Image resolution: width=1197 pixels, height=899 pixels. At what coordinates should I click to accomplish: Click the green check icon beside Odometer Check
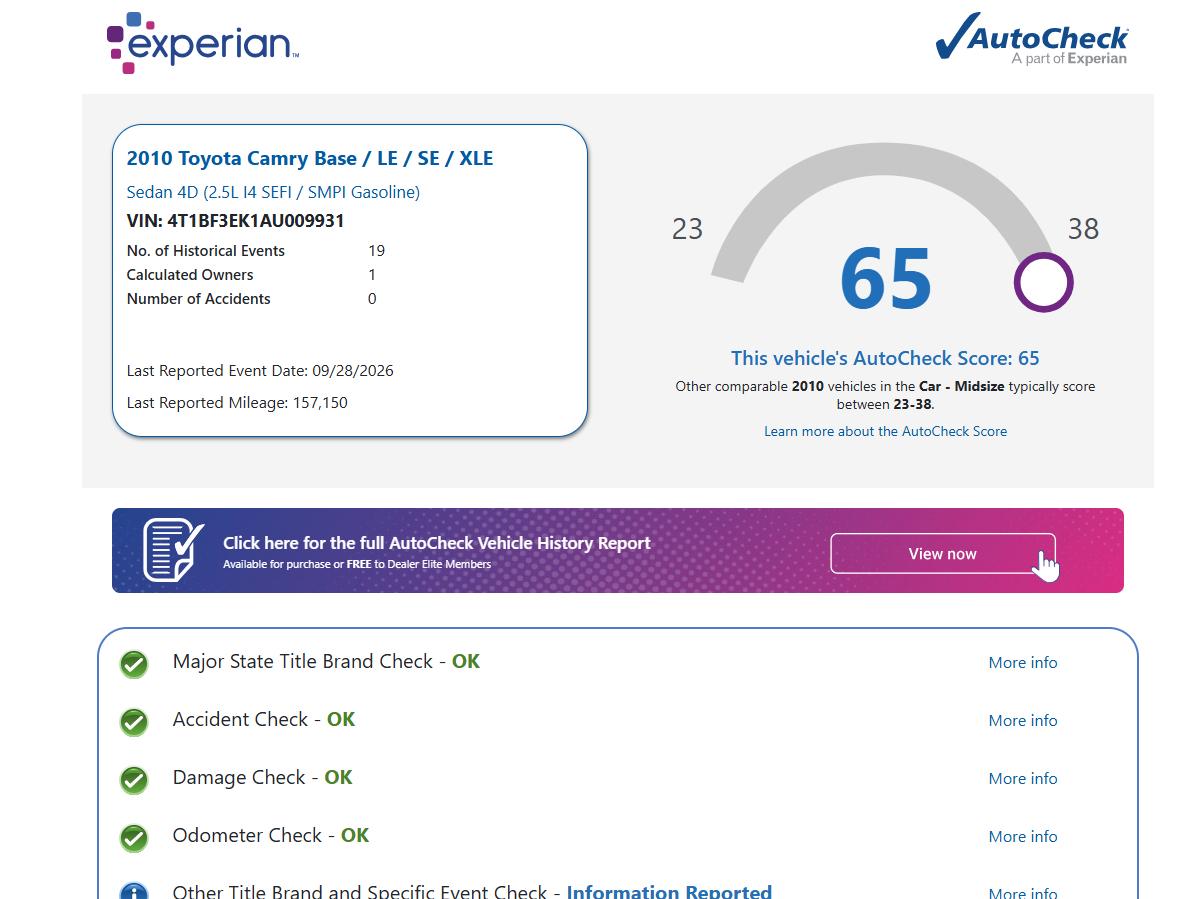(134, 838)
